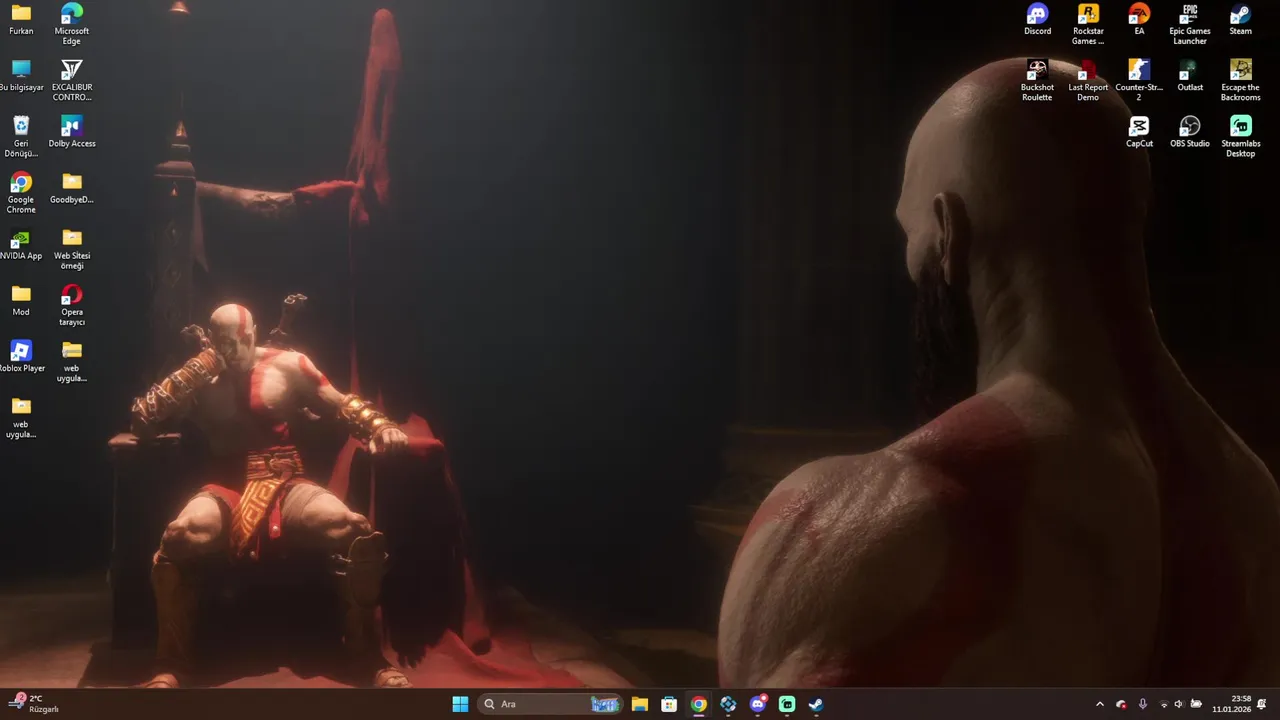Open Discord from the taskbar
The height and width of the screenshot is (720, 1280).
point(758,704)
